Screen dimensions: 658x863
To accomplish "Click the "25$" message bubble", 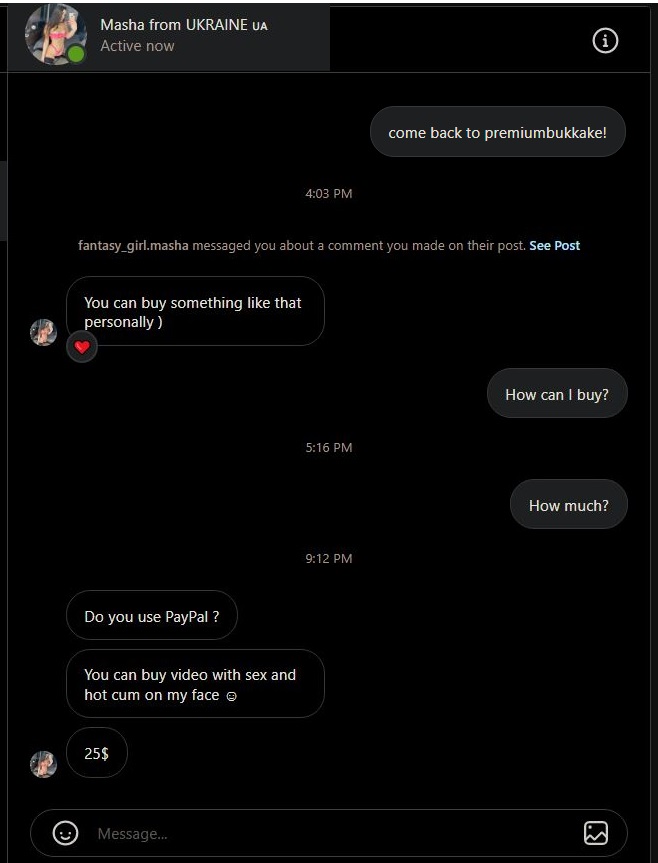I will [x=96, y=753].
